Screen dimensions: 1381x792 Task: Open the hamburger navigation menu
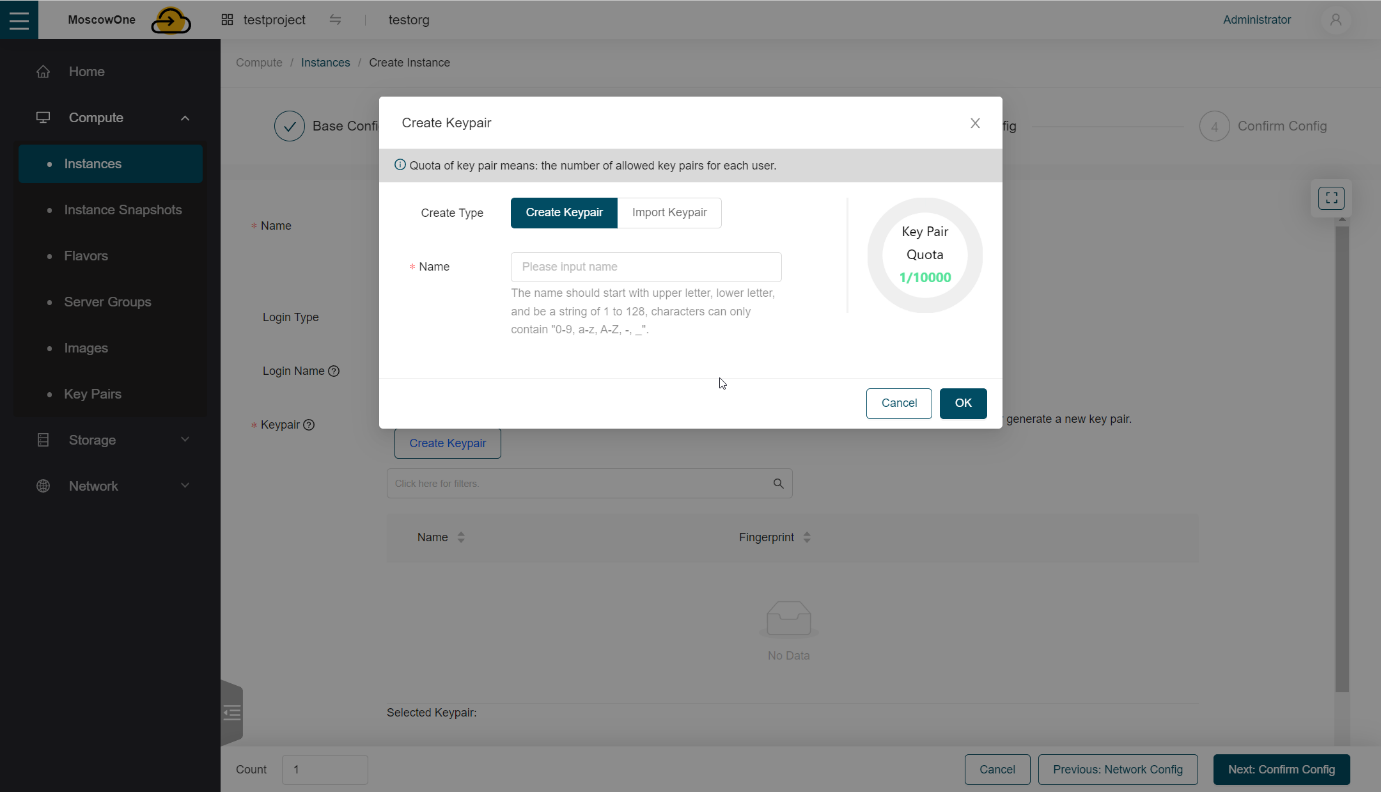tap(19, 19)
